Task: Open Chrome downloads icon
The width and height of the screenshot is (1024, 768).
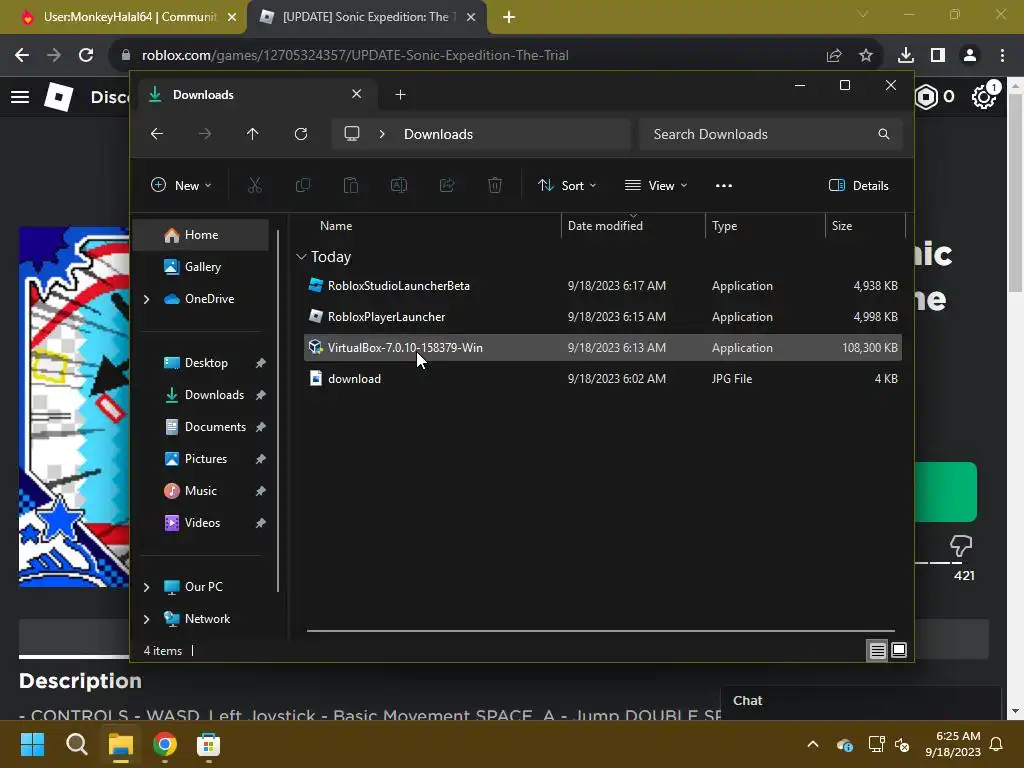Action: coord(905,56)
